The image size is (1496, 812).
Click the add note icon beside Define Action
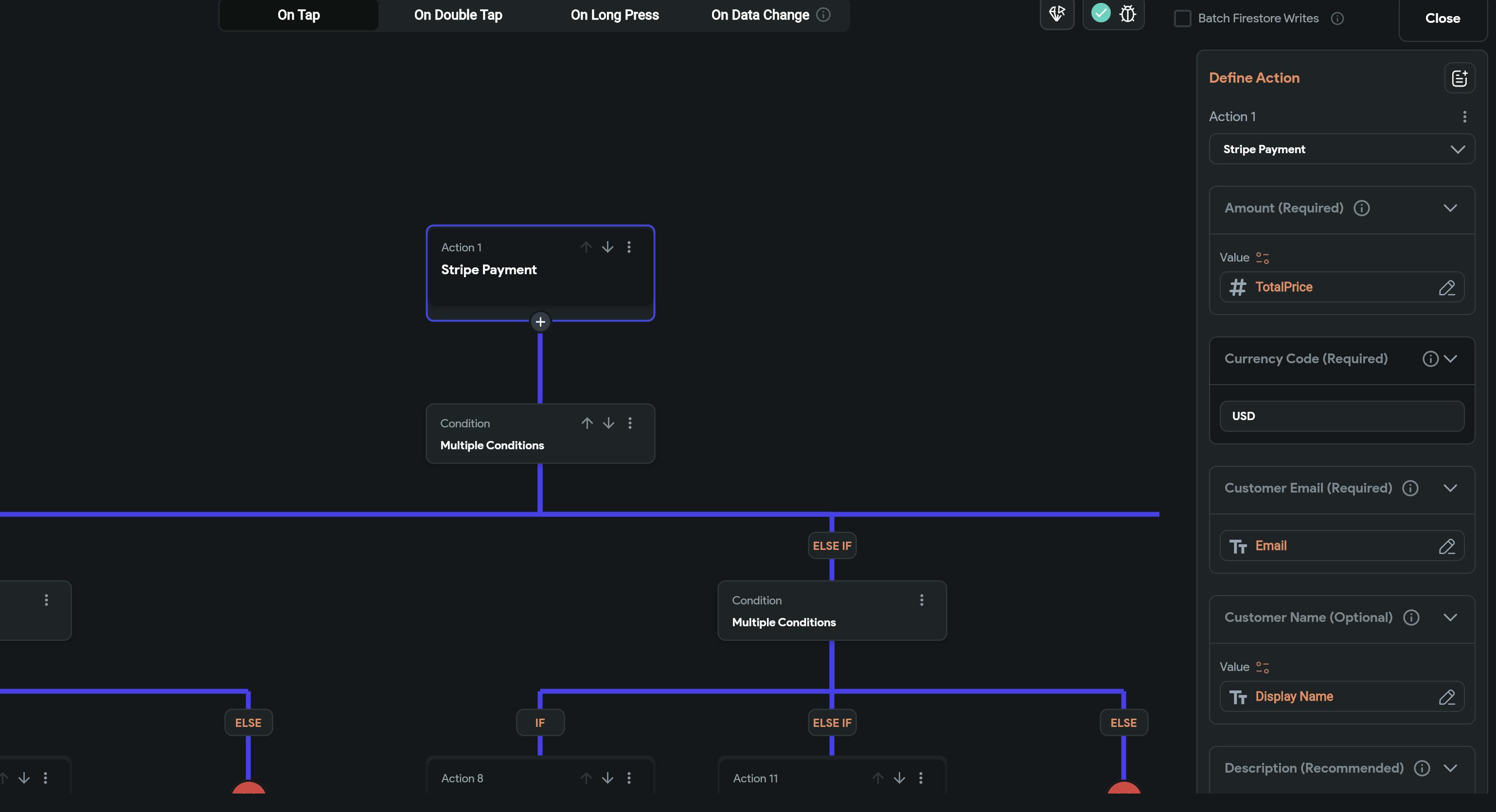[1459, 78]
